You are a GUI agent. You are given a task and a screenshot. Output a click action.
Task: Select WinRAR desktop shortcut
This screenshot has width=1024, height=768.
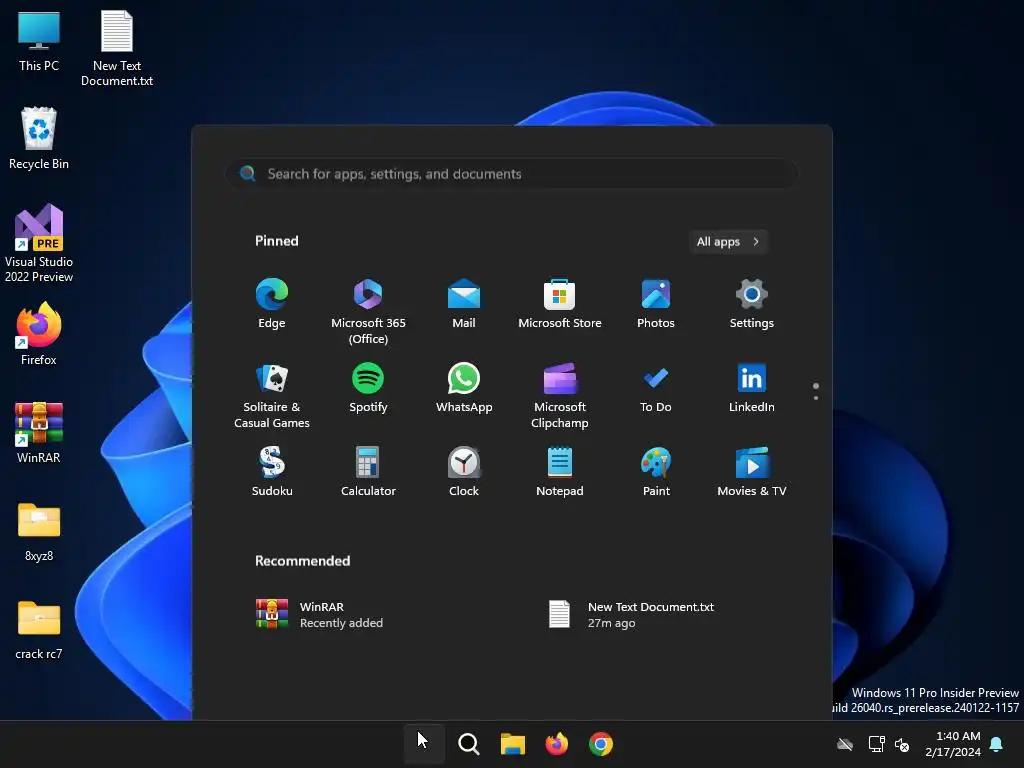pyautogui.click(x=39, y=432)
